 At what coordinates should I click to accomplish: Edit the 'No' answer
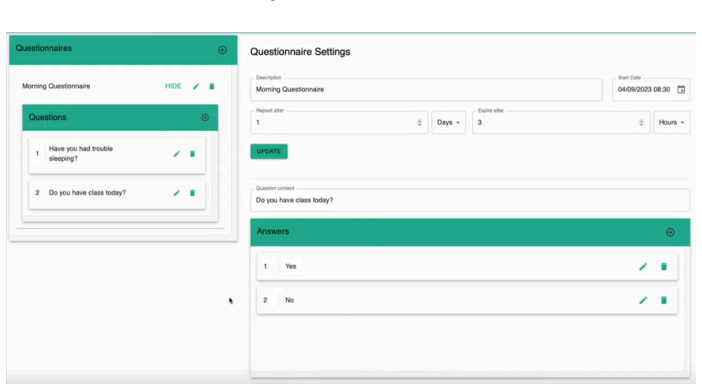(643, 300)
